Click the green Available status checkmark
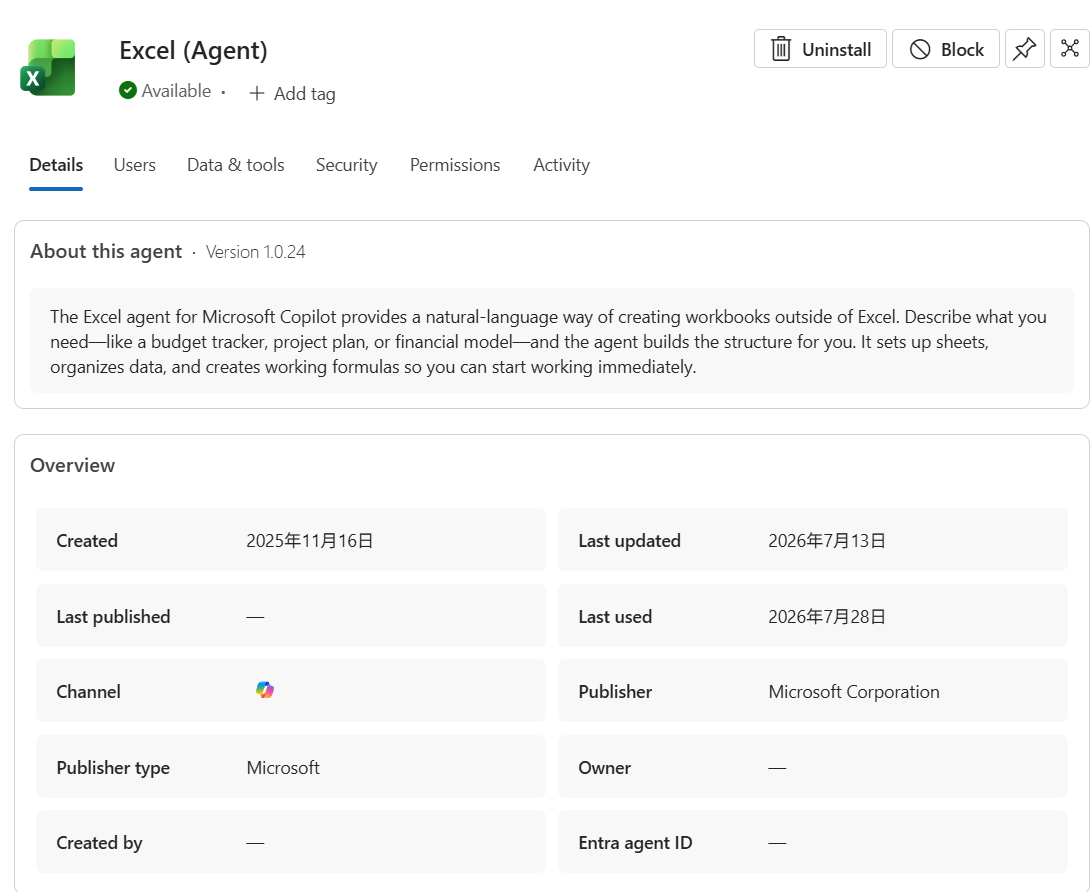The height and width of the screenshot is (892, 1091). (x=127, y=90)
